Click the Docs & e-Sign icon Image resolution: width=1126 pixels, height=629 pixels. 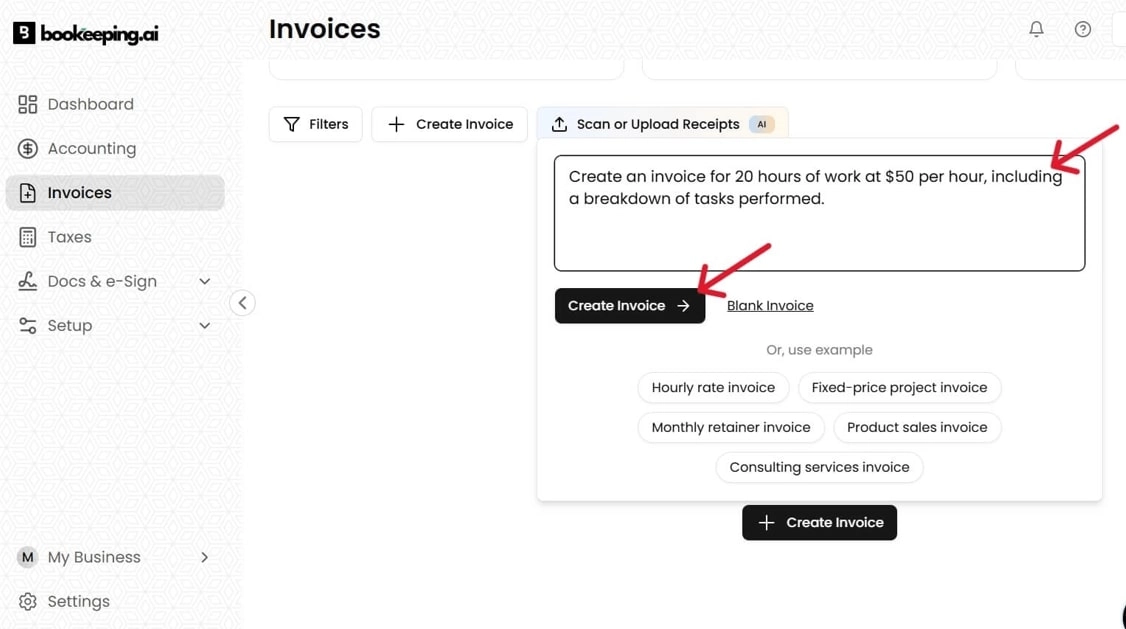[28, 281]
